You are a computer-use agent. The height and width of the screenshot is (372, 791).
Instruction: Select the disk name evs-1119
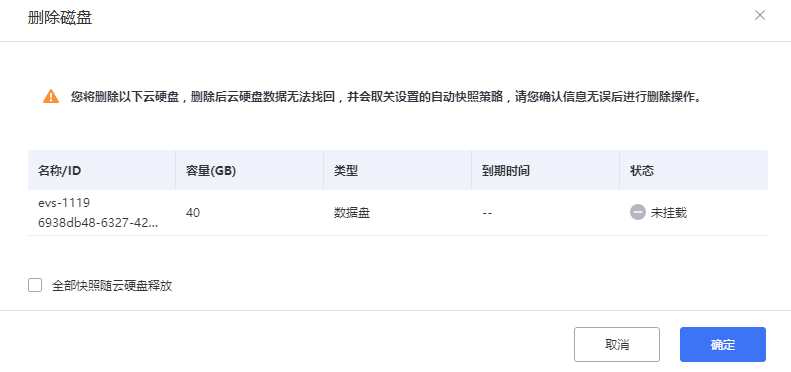click(x=64, y=203)
